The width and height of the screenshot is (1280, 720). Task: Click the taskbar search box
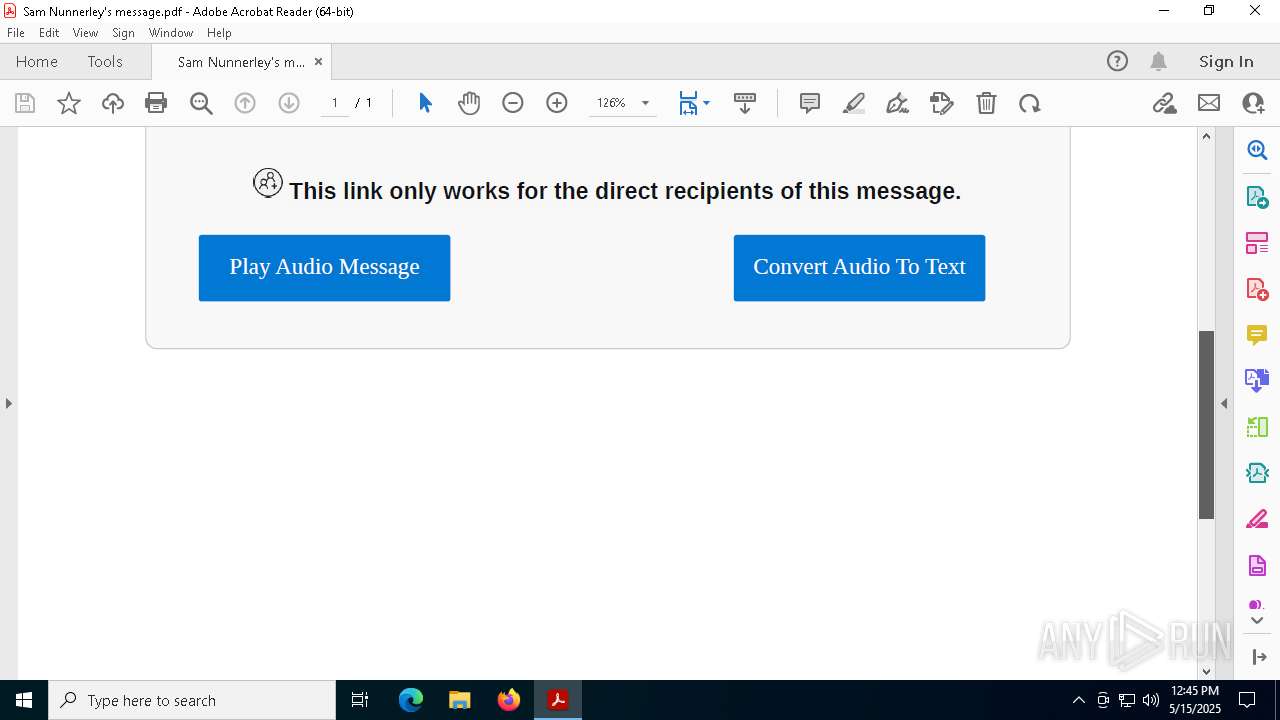click(x=192, y=700)
